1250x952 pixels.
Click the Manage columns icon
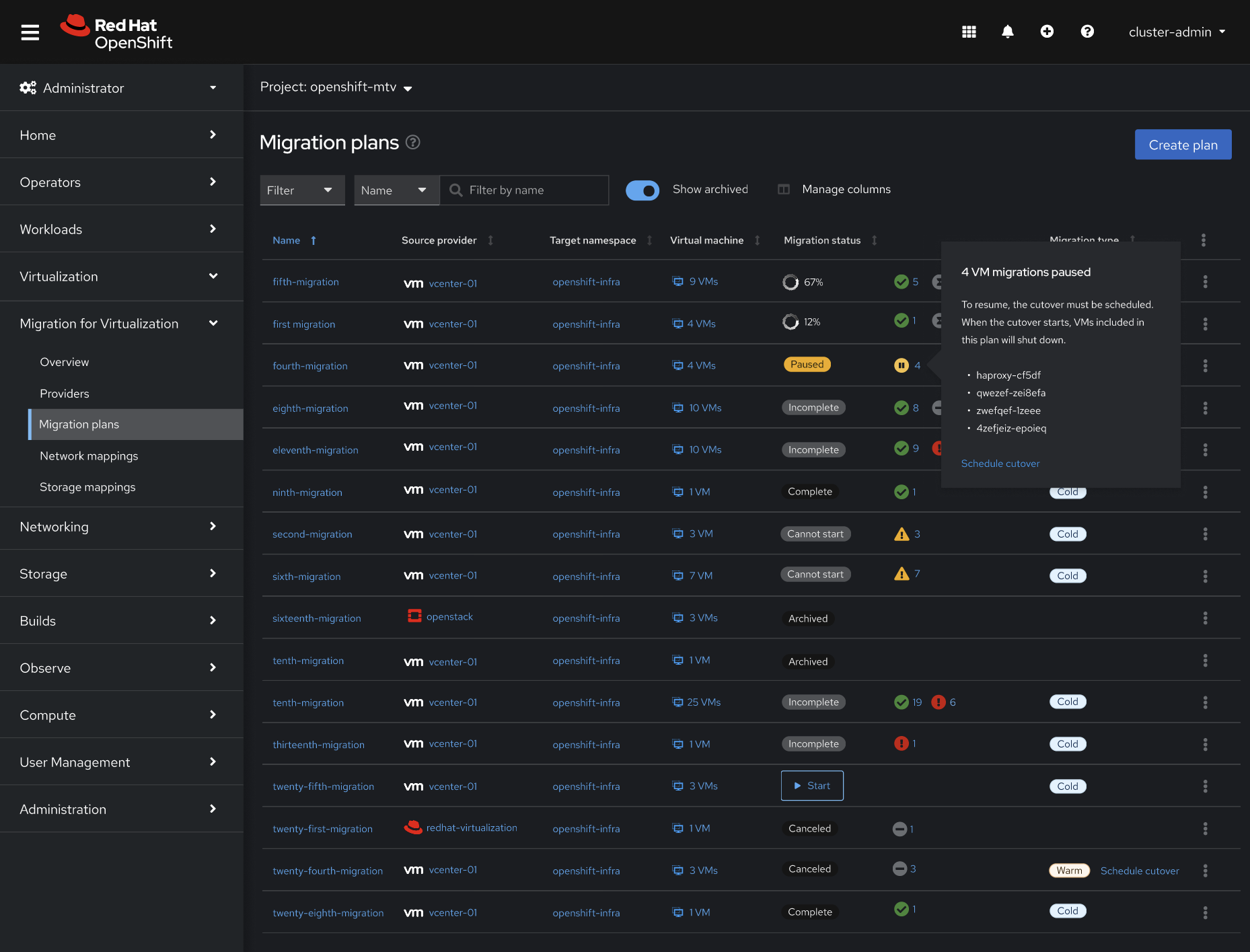pyautogui.click(x=784, y=190)
